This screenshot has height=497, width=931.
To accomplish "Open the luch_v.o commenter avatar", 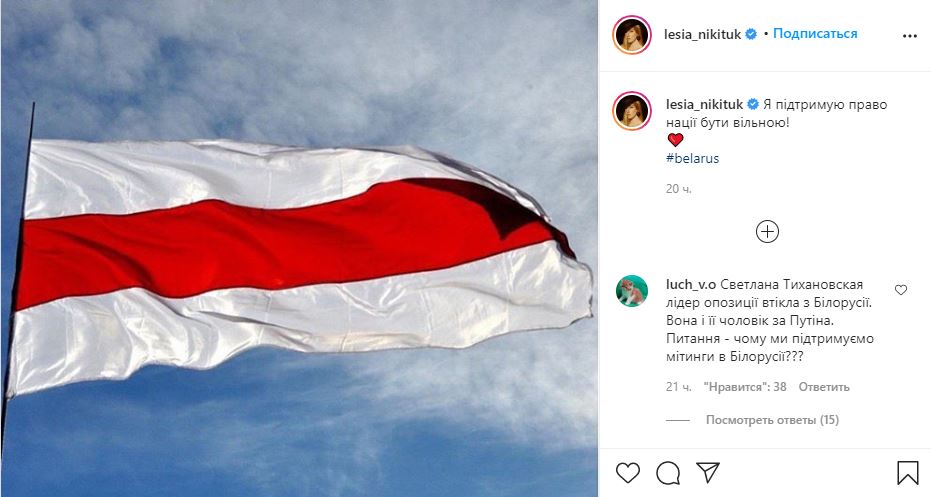I will pos(632,291).
